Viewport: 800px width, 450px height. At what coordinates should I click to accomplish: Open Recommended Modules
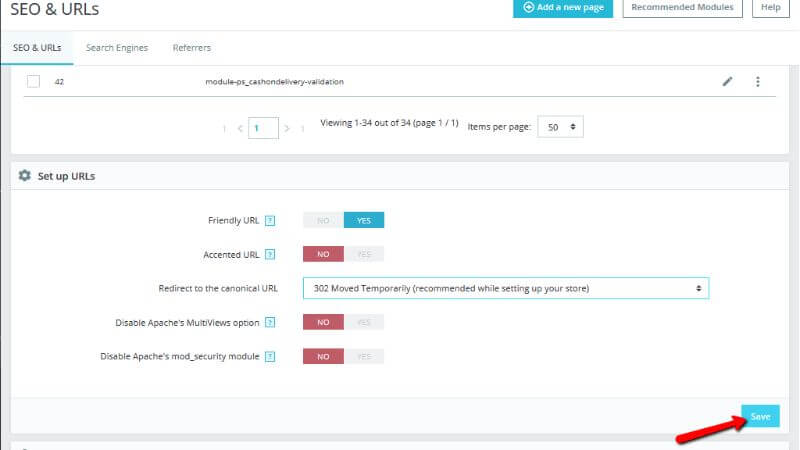[x=682, y=8]
